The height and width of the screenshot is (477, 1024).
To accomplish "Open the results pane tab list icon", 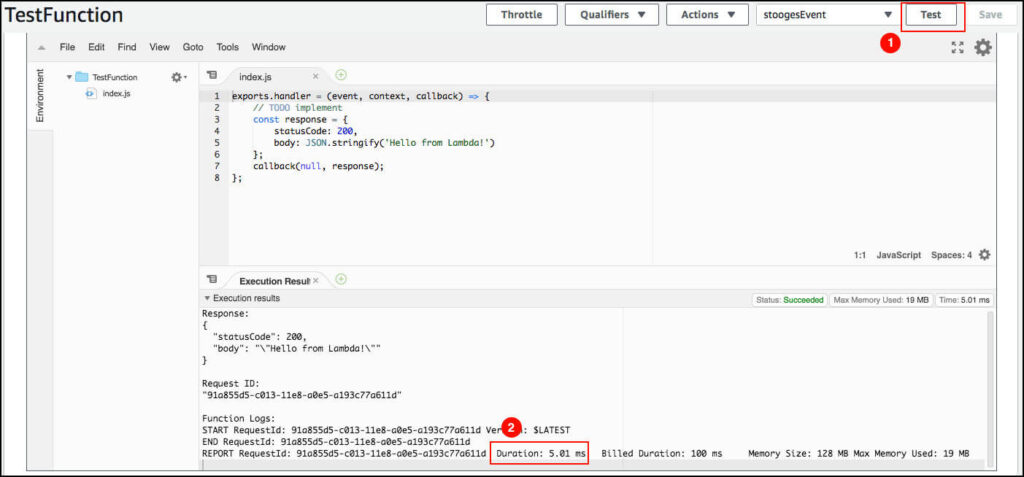I will pyautogui.click(x=212, y=279).
